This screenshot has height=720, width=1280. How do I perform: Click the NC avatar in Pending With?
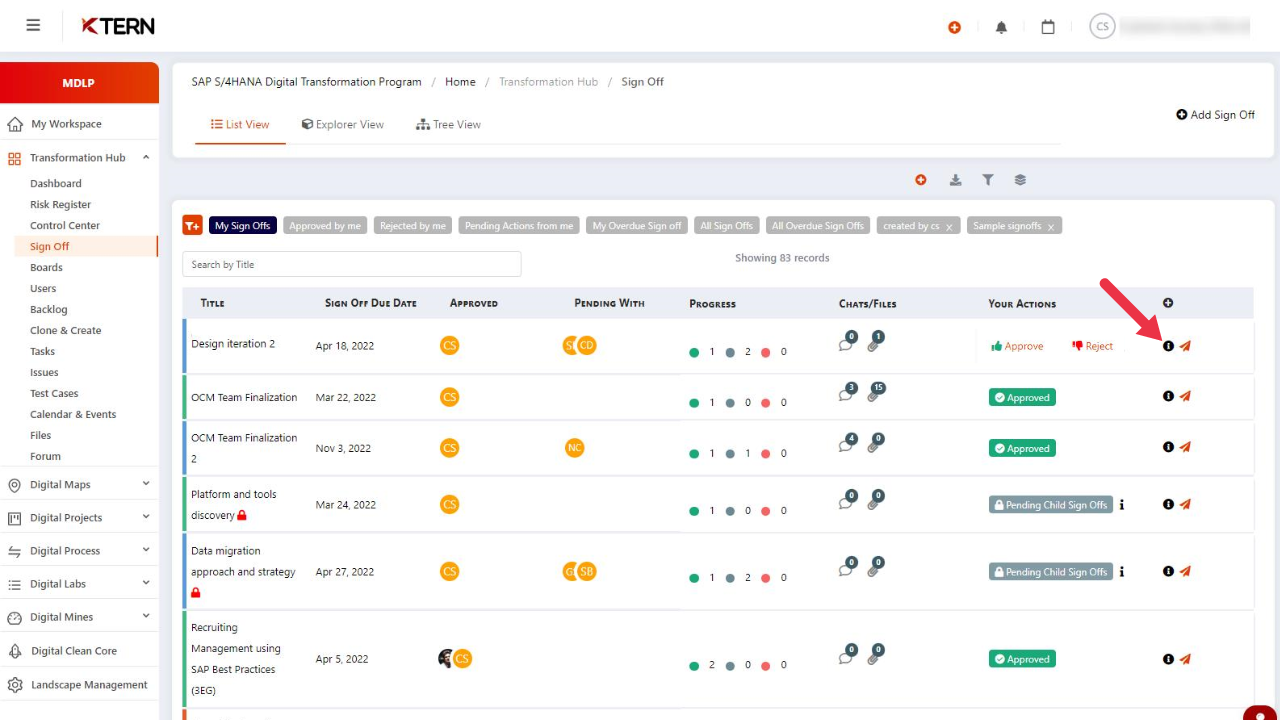(x=574, y=447)
